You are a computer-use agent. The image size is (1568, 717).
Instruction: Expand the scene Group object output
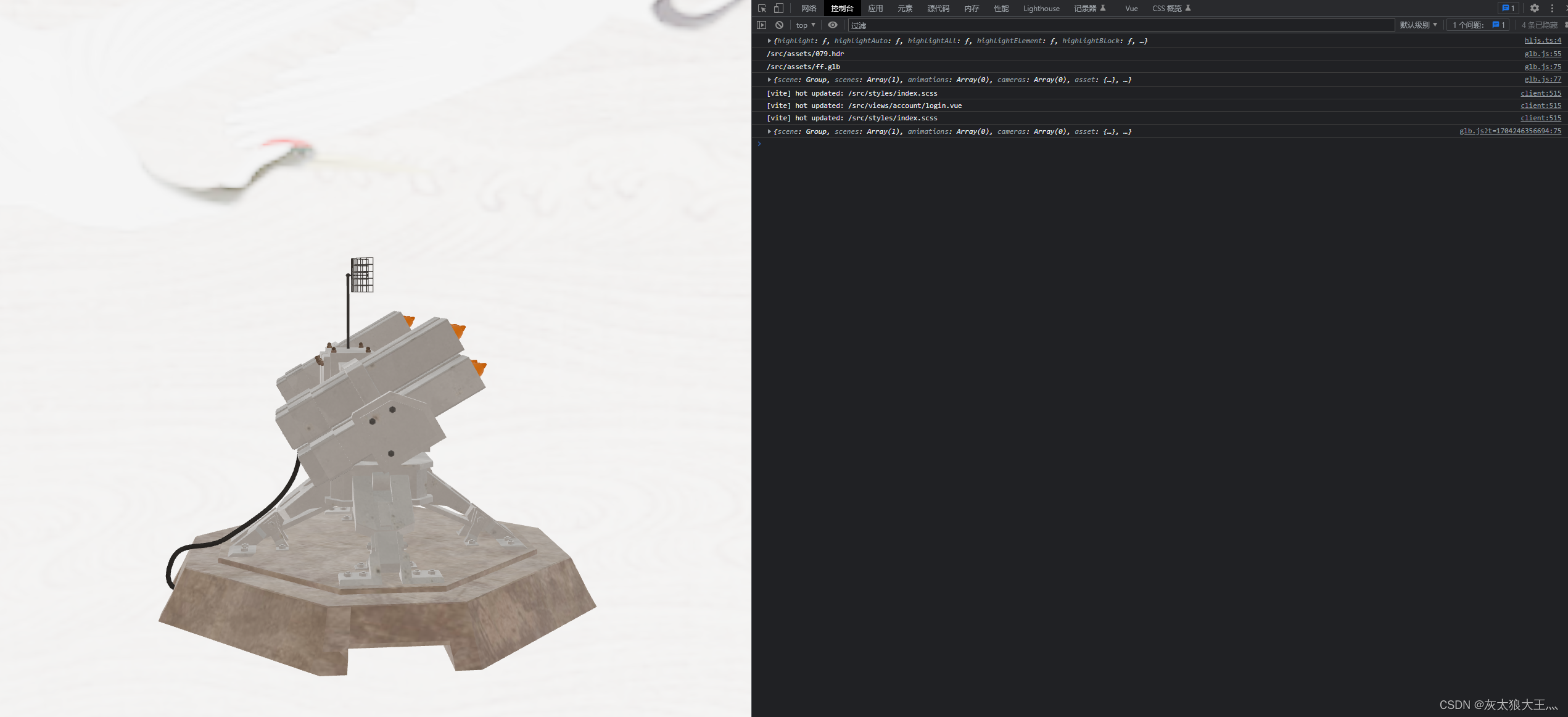(769, 80)
